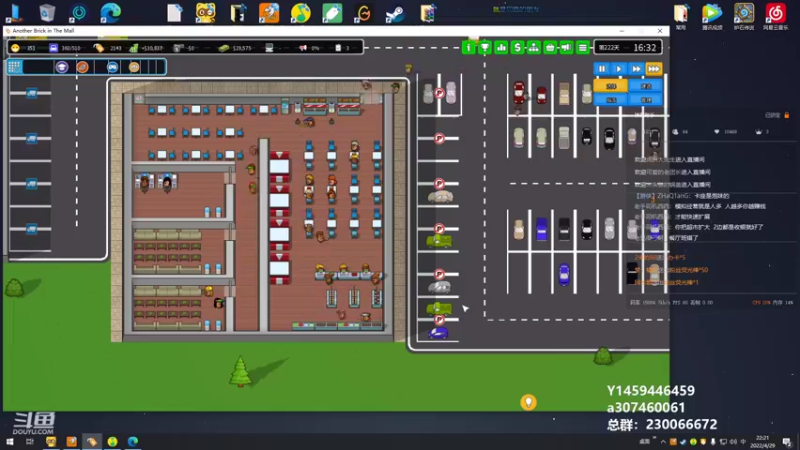The image size is (800, 450).
Task: Click the green cash balance icon
Action: click(x=223, y=48)
